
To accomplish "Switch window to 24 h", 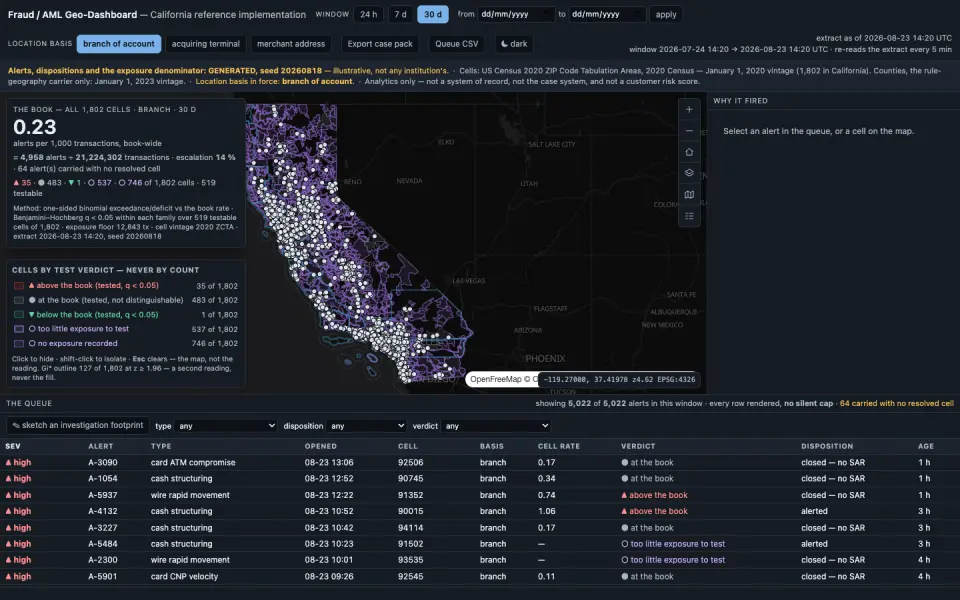I will click(369, 14).
